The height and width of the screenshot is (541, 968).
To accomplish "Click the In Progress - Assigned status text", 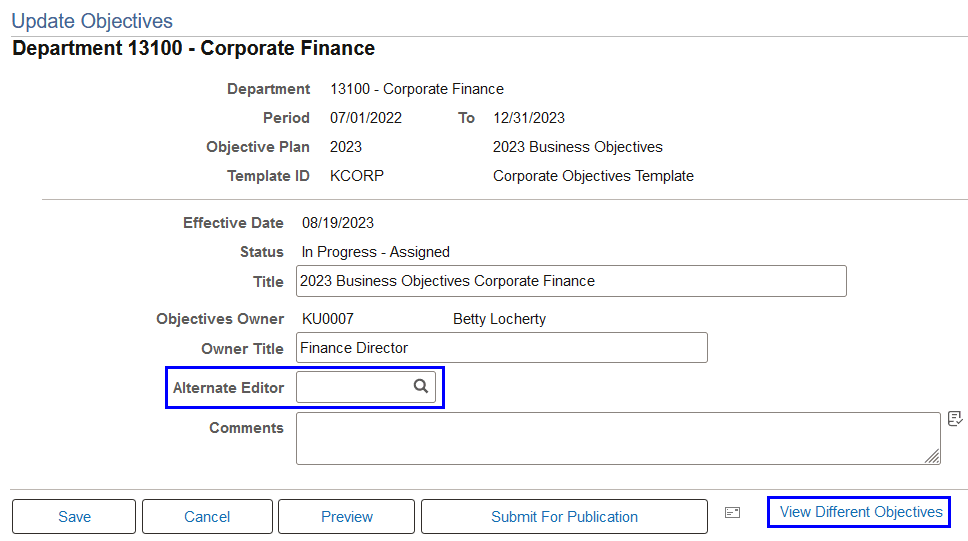I will pos(375,252).
